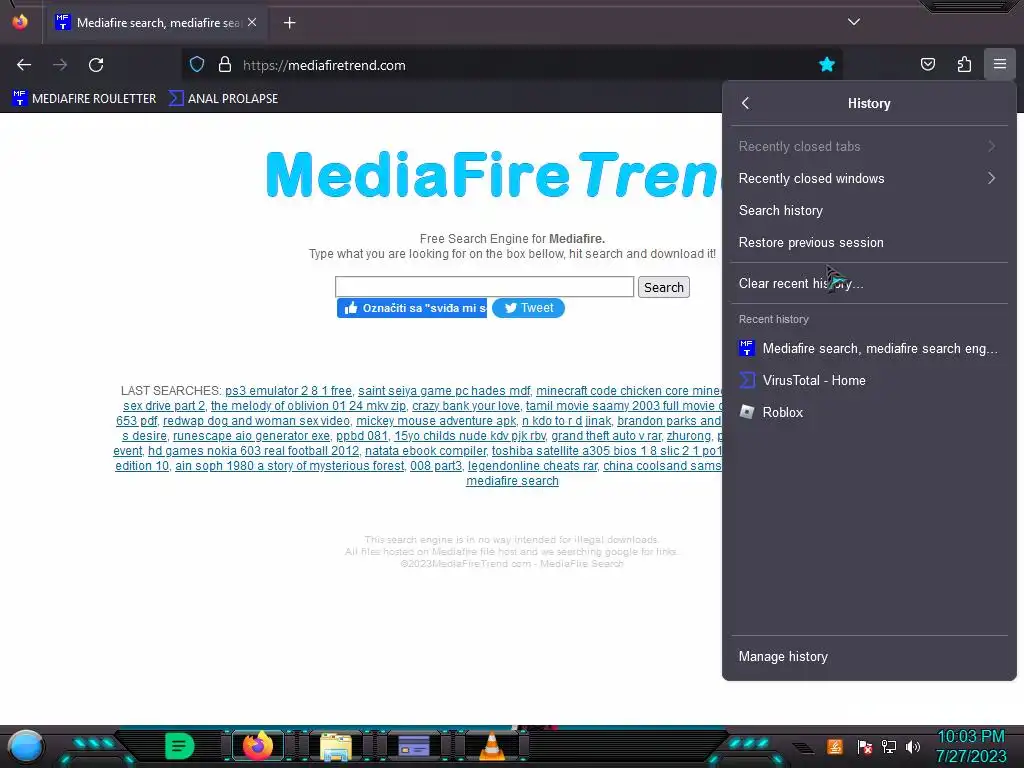Open 'legendonline cheats rar' link
The image size is (1024, 768).
pos(533,466)
